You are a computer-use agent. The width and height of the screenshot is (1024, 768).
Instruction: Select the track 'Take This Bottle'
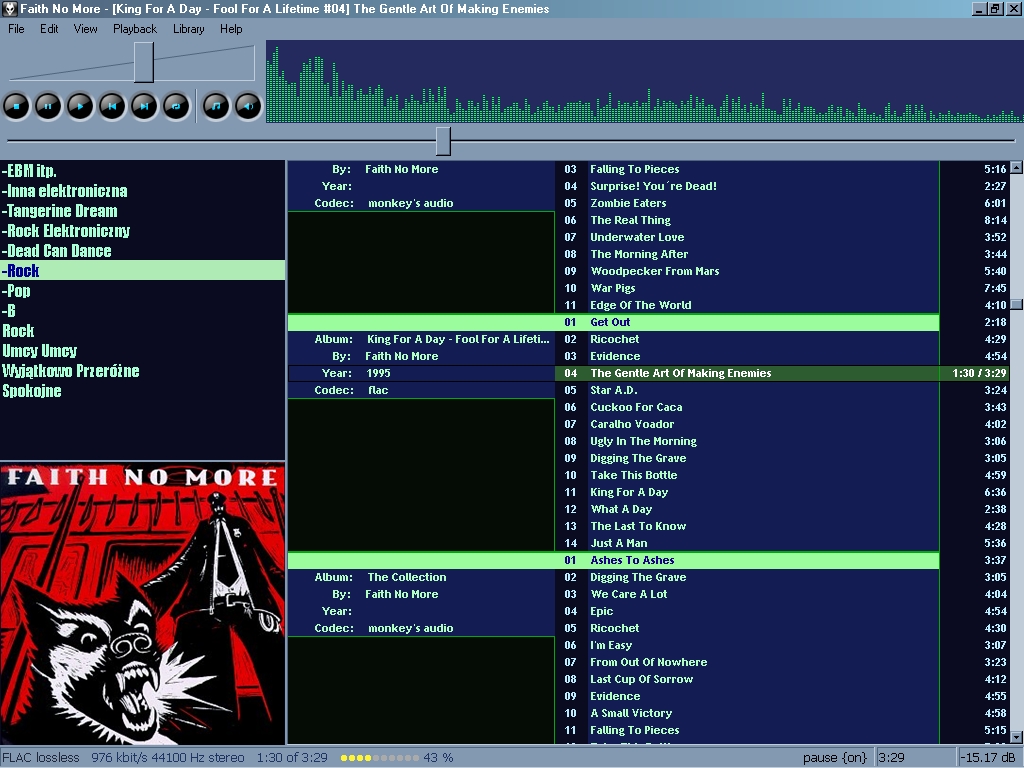[x=782, y=475]
